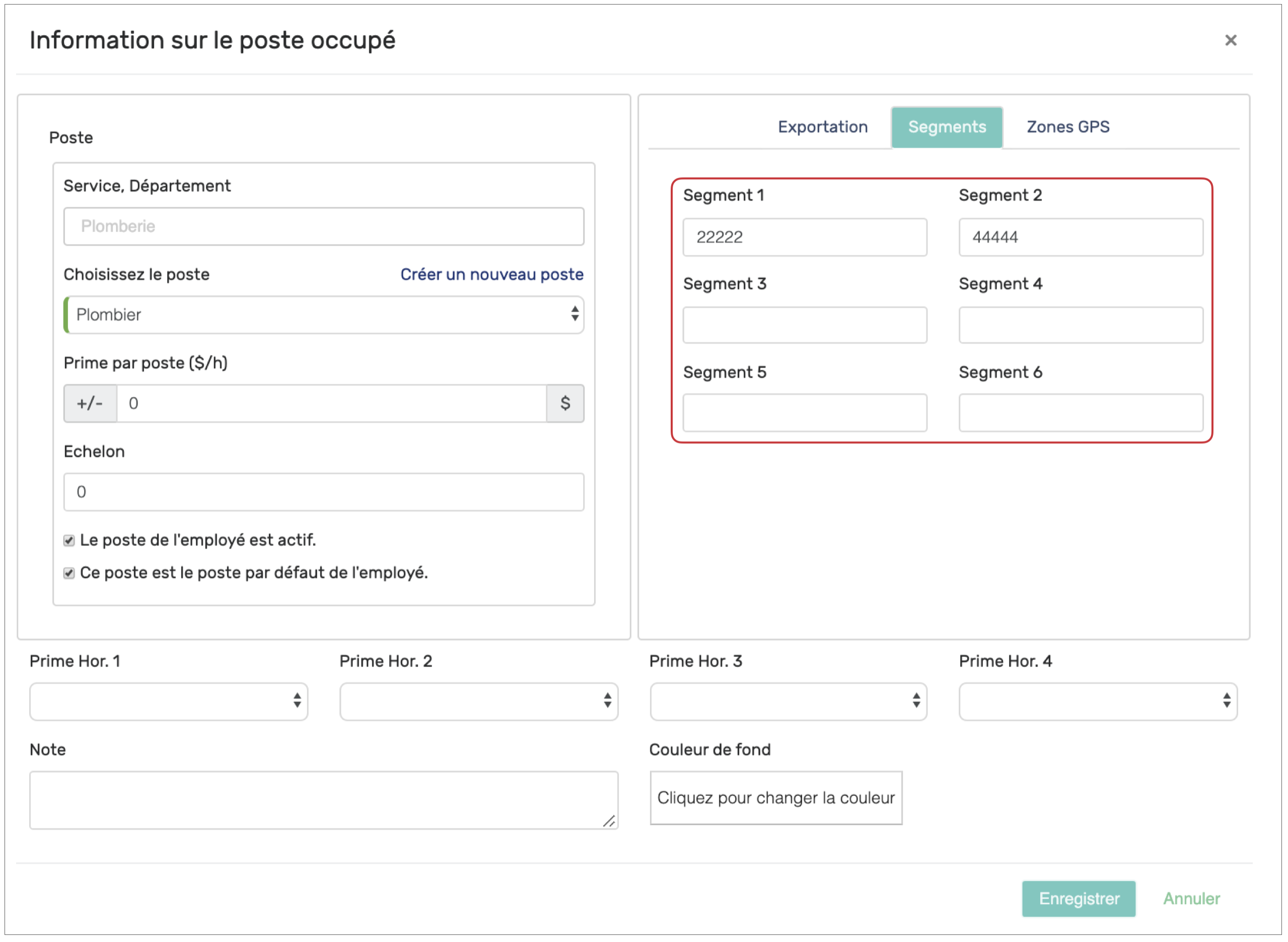Click the Echelon input field
This screenshot has height=942, width=1288.
coord(324,492)
